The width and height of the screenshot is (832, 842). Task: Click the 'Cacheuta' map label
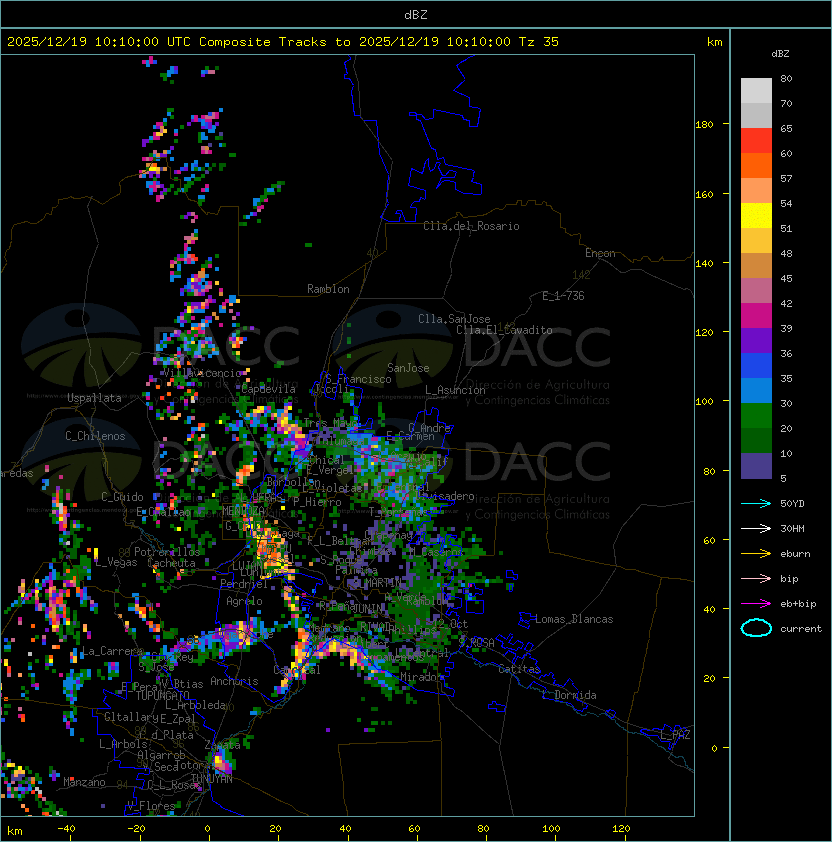point(171,563)
